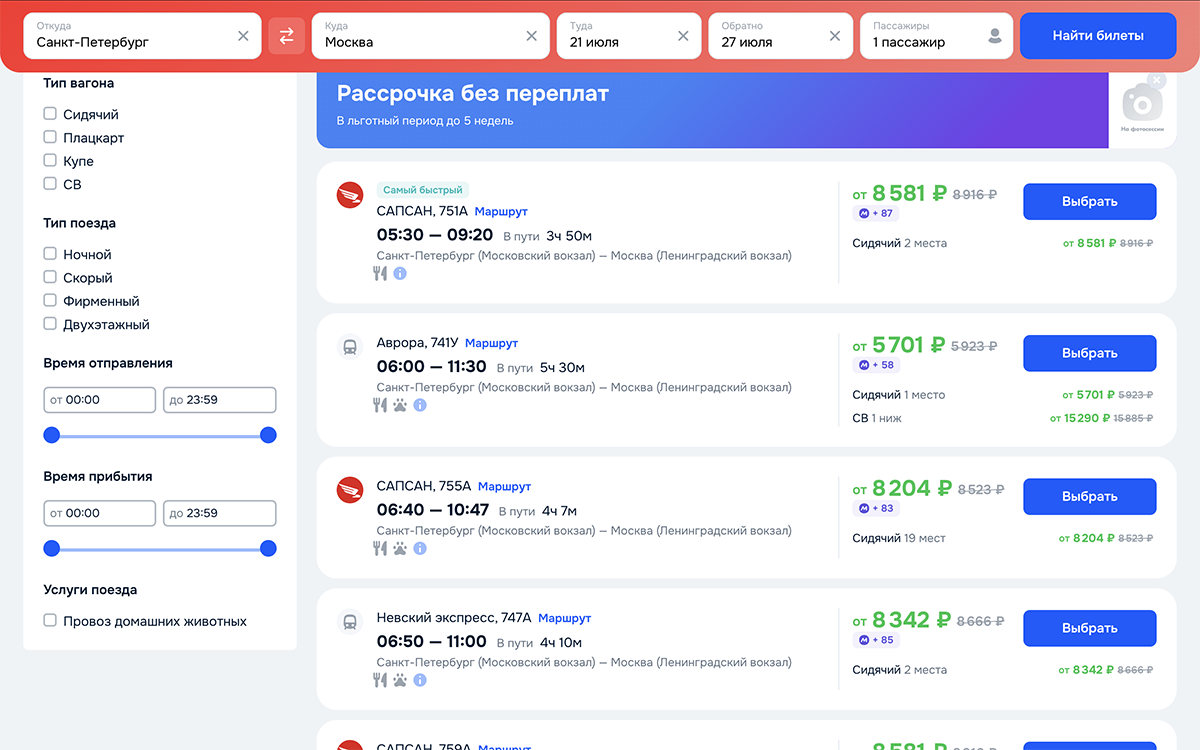Click the info icon under Невский экспресс
This screenshot has width=1200, height=750.
click(x=420, y=680)
